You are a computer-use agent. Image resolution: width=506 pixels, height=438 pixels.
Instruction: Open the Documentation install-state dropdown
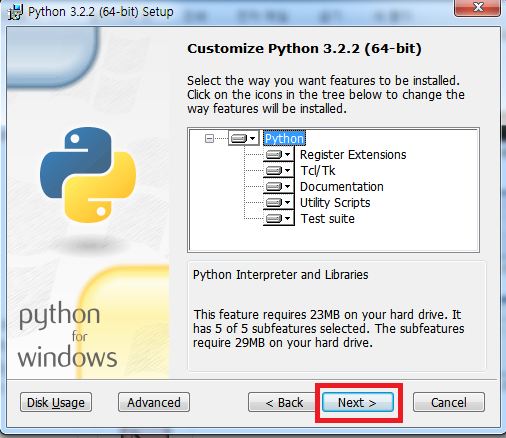point(278,186)
